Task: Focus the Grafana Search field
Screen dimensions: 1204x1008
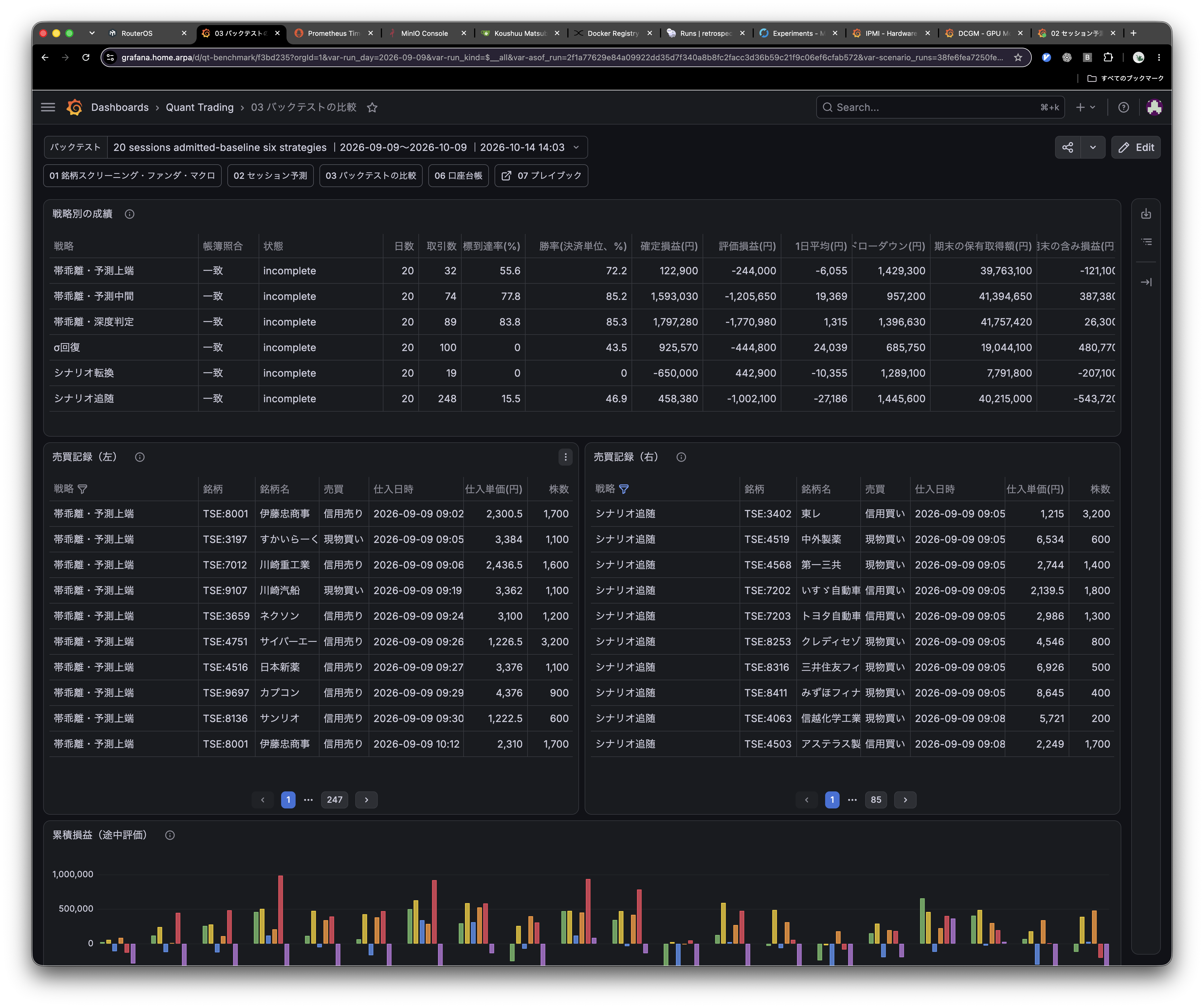Action: pyautogui.click(x=940, y=107)
